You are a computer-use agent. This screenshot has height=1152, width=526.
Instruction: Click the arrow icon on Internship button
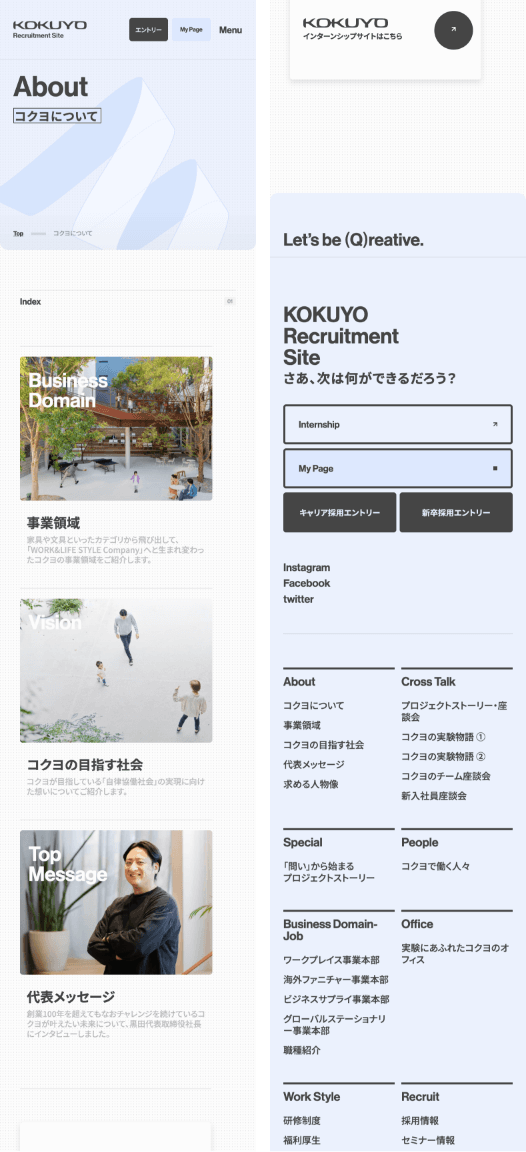(x=495, y=424)
